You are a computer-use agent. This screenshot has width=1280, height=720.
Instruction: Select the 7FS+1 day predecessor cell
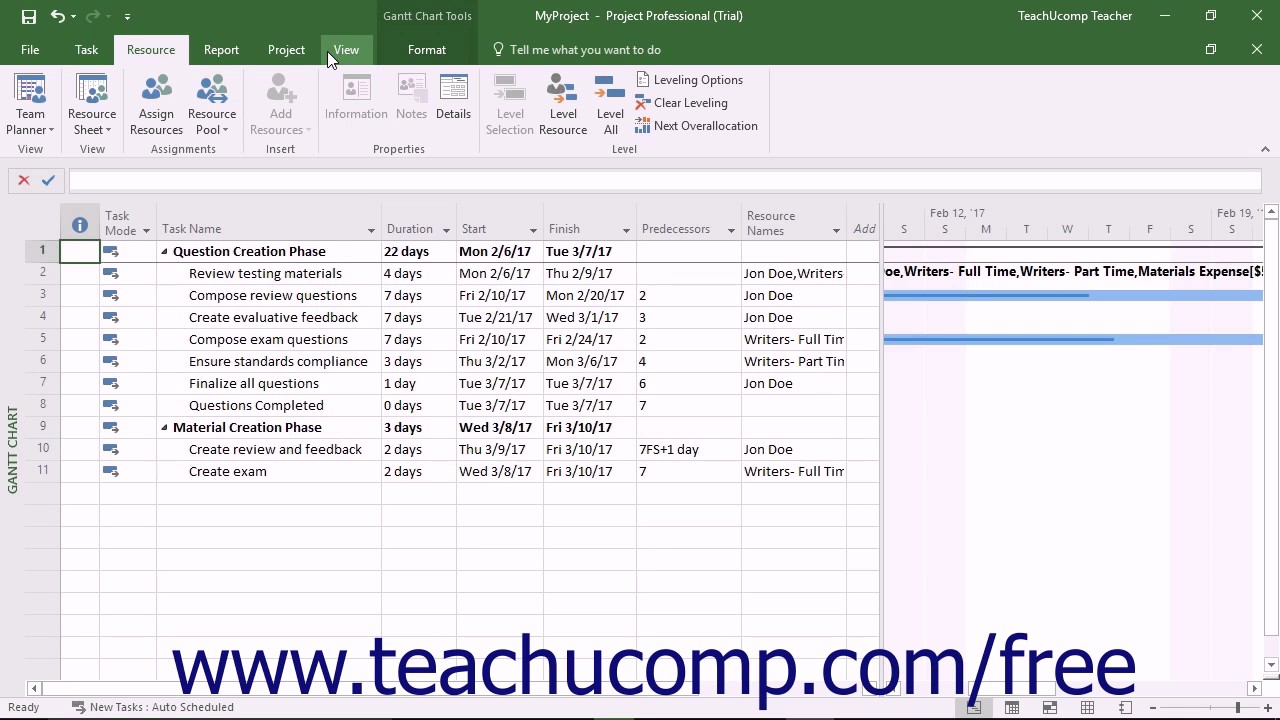690,450
